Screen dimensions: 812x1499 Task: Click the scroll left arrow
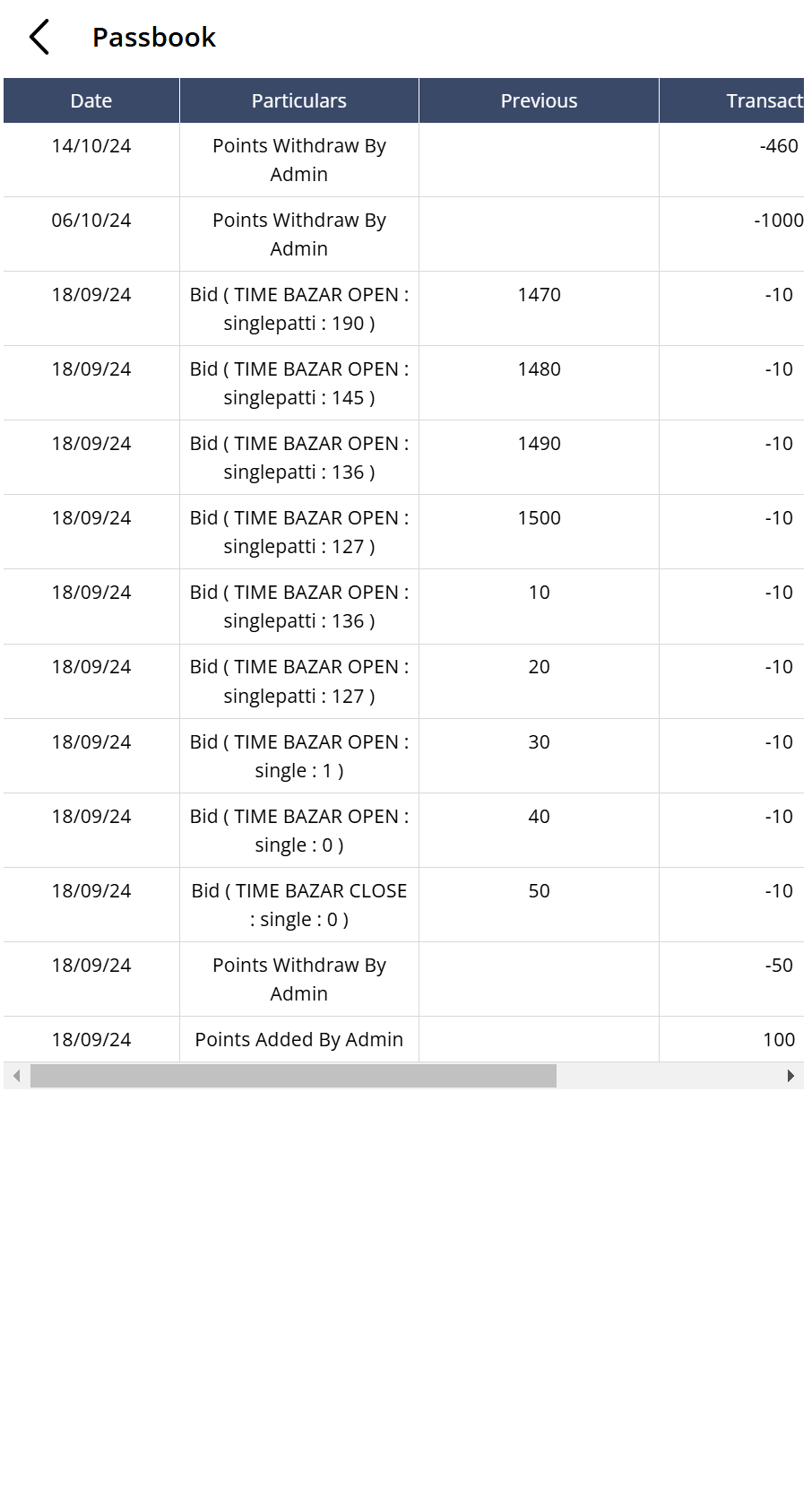[17, 1076]
